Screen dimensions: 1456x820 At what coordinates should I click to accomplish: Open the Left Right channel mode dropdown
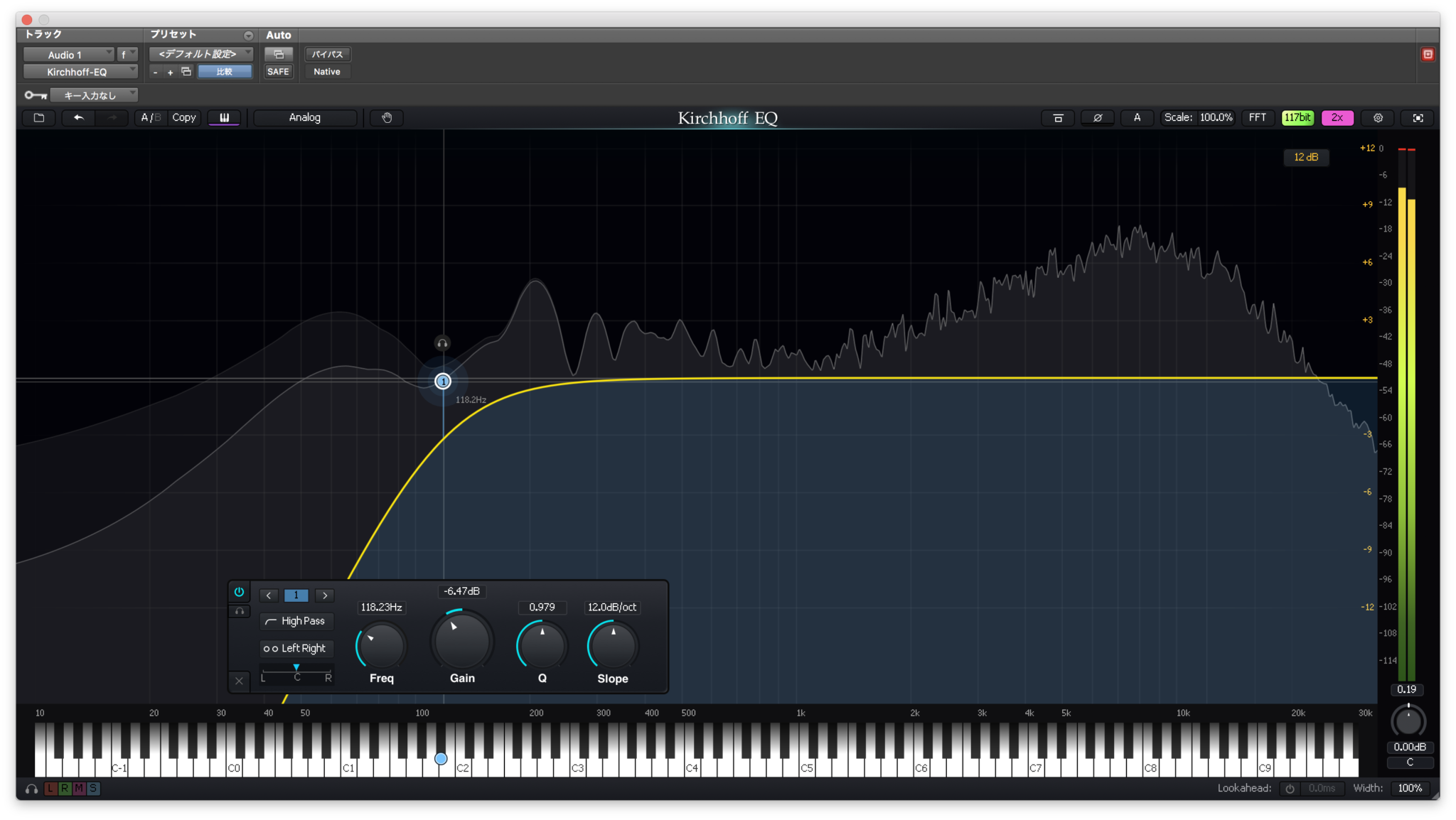pos(296,648)
